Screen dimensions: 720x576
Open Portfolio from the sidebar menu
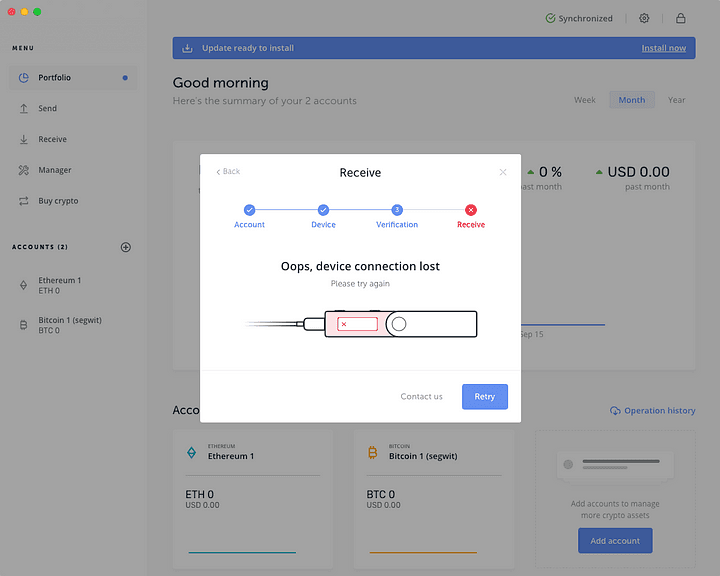[x=73, y=78]
